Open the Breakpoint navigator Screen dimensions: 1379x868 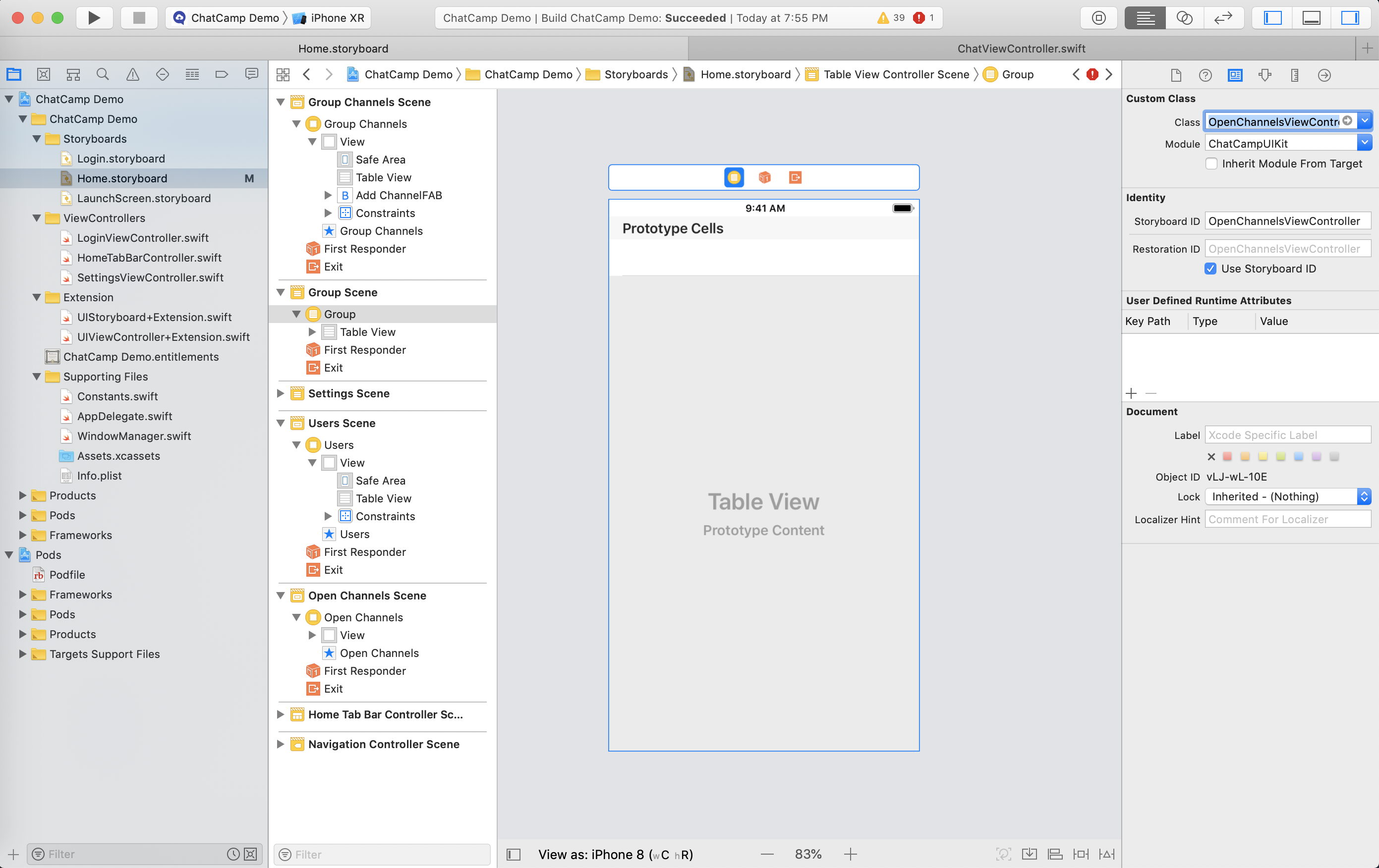click(222, 74)
